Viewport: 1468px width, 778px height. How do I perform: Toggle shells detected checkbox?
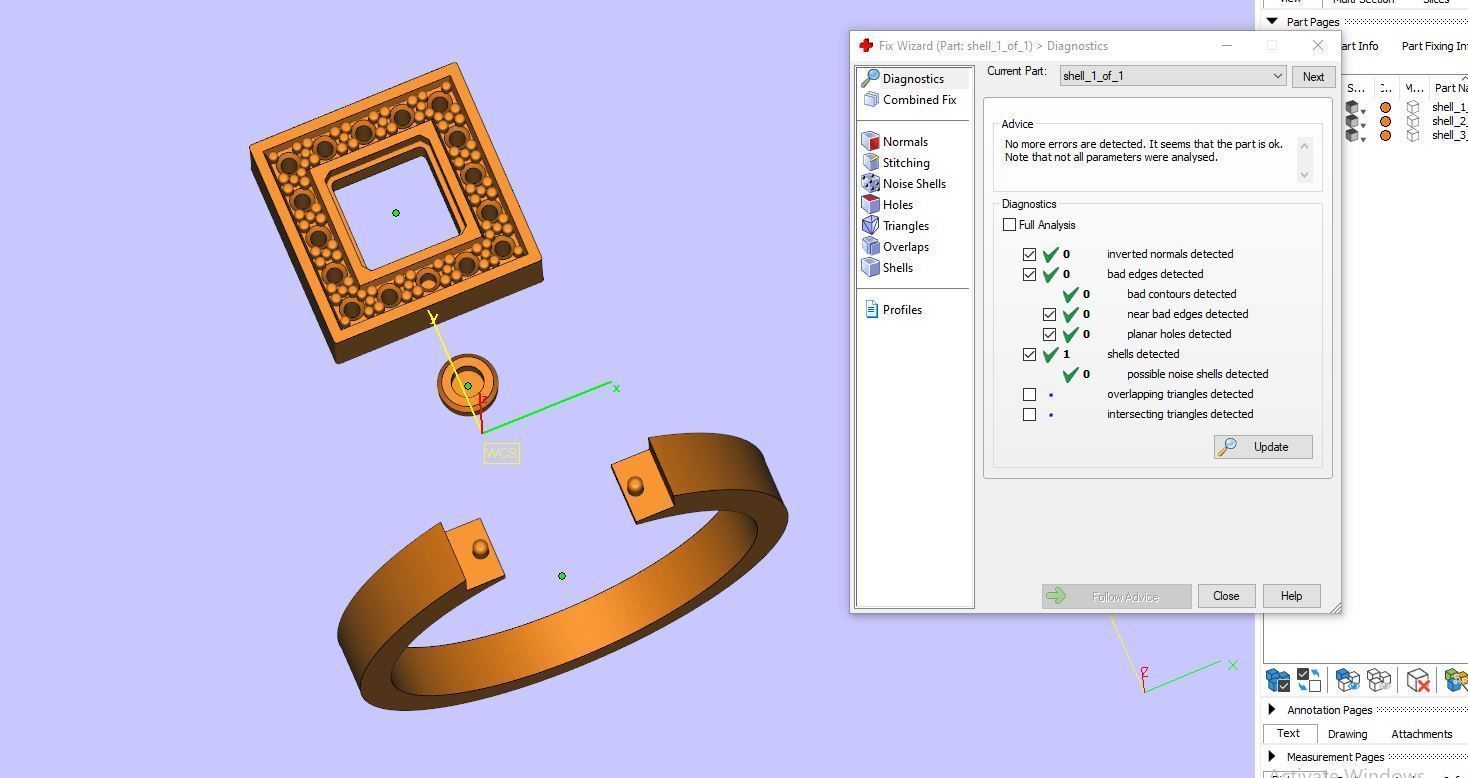(1029, 354)
